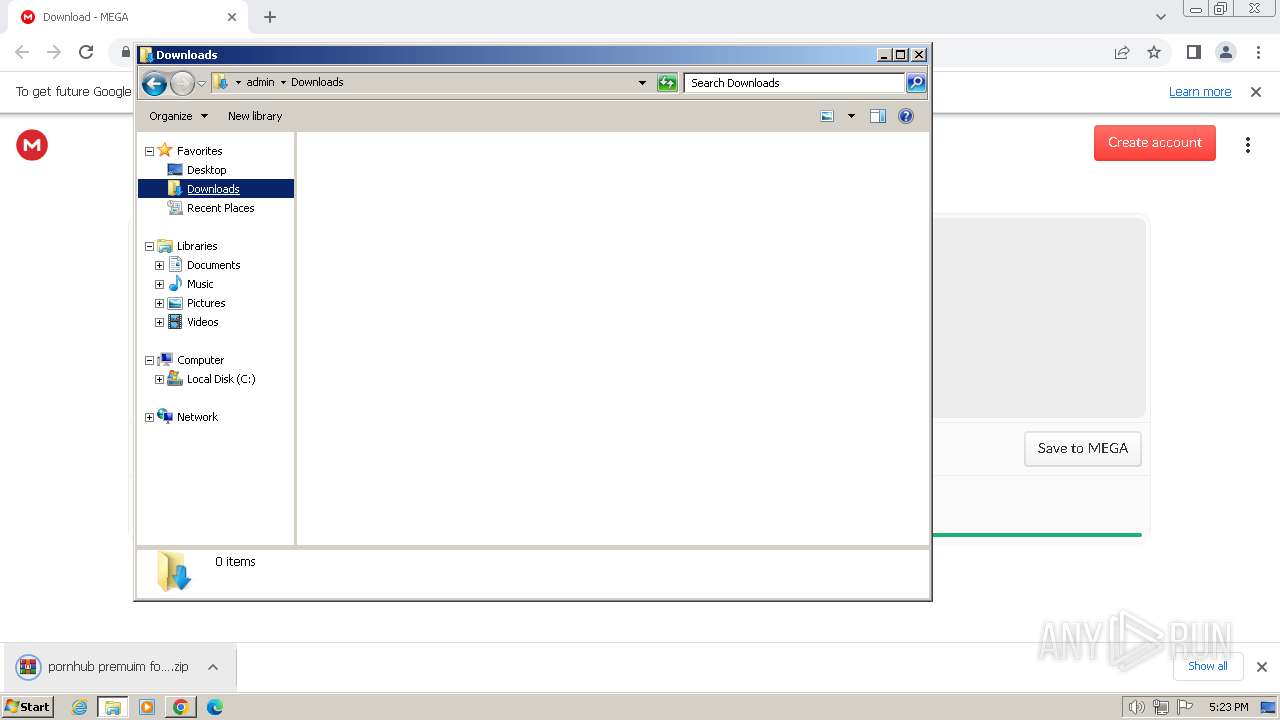Select the Videos library
Image resolution: width=1280 pixels, height=720 pixels.
pos(202,322)
